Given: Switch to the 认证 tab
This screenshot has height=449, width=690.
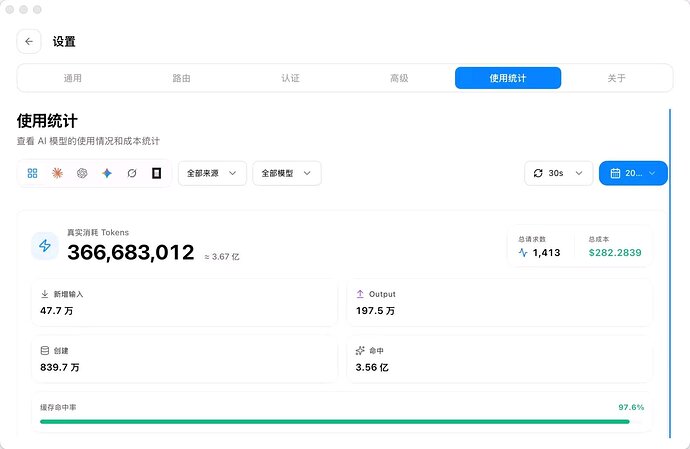Looking at the screenshot, I should click(290, 78).
